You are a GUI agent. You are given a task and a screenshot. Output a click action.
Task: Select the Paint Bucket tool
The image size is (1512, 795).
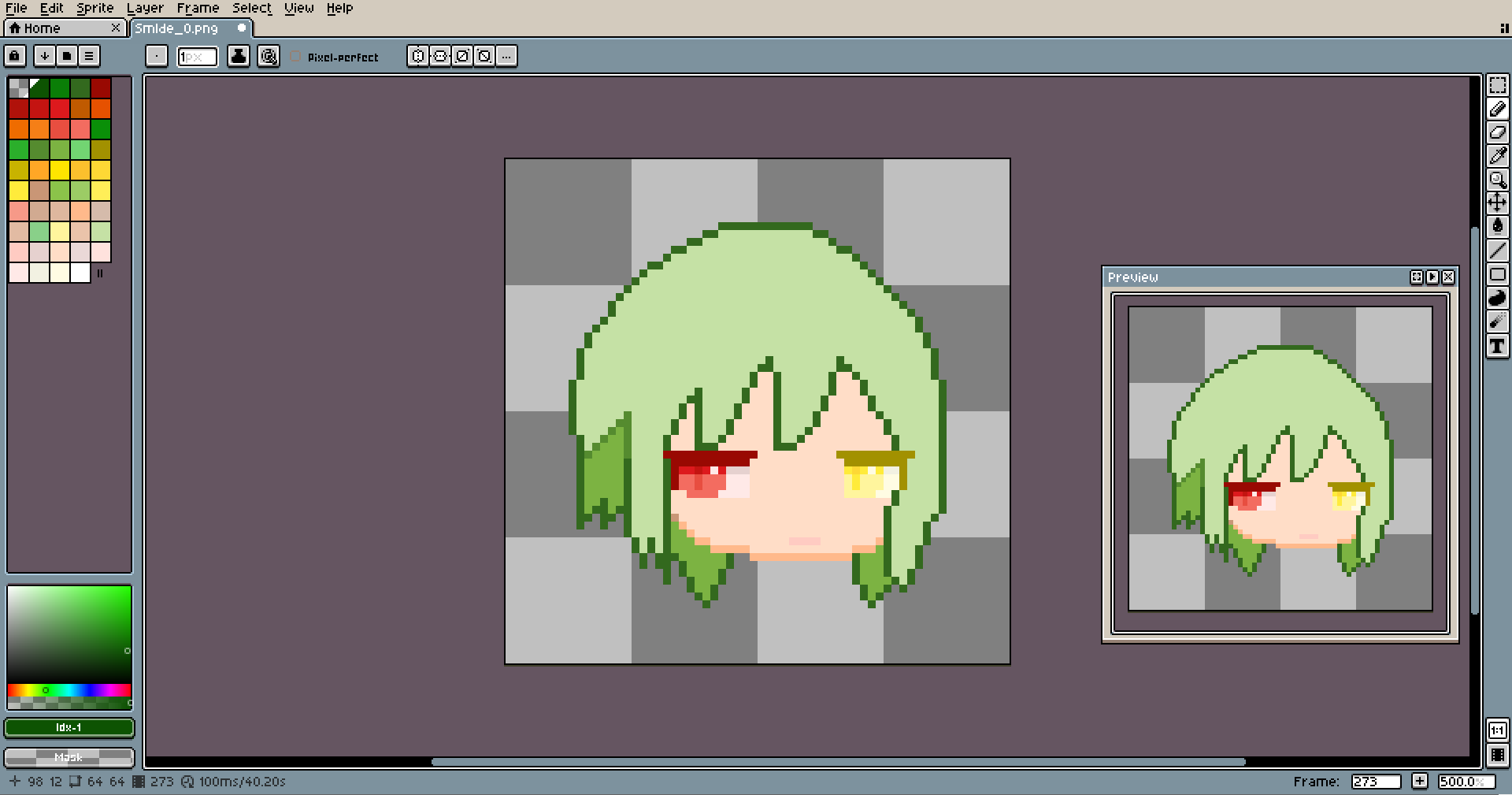coord(1497,227)
